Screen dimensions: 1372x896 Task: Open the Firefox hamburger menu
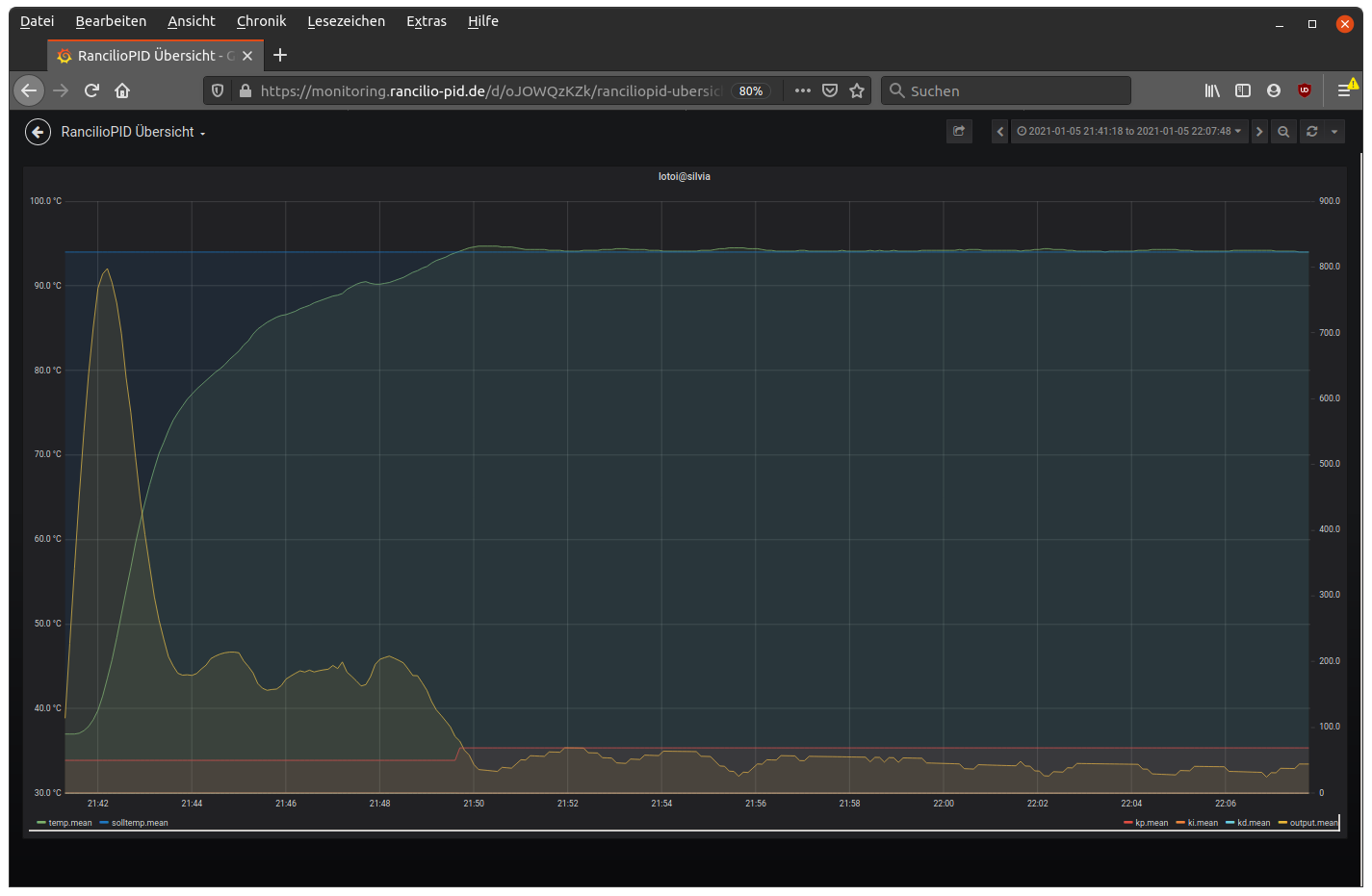[1346, 90]
